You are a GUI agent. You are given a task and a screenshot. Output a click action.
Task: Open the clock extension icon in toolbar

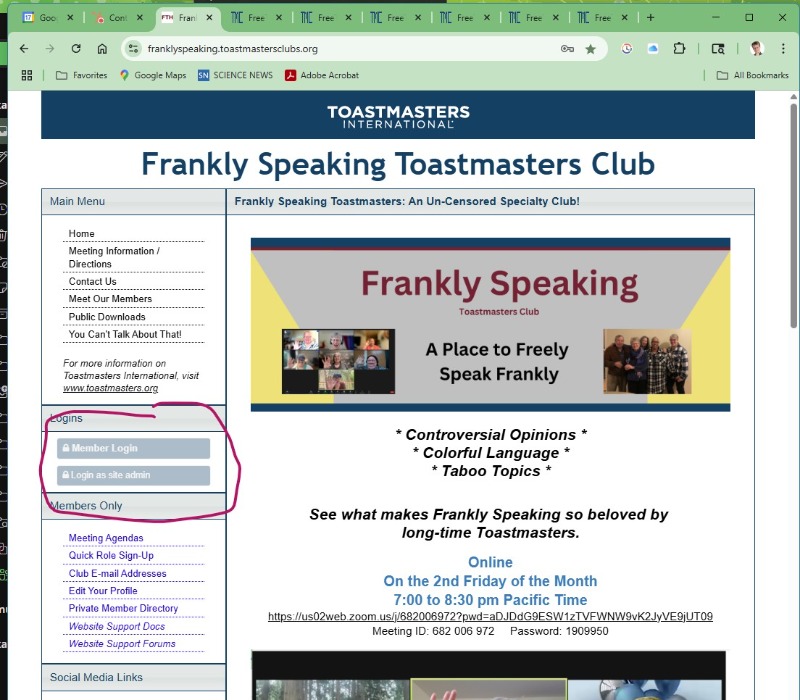click(627, 48)
